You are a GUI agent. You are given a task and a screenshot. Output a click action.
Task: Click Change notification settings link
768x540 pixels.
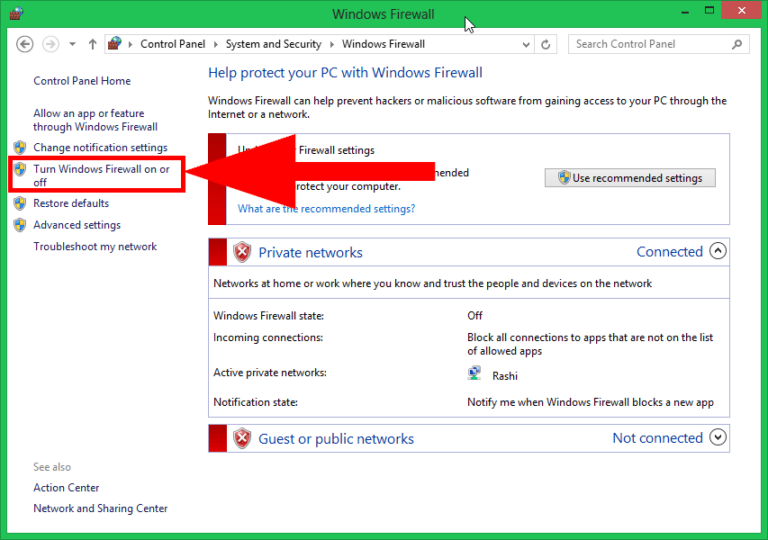(100, 148)
